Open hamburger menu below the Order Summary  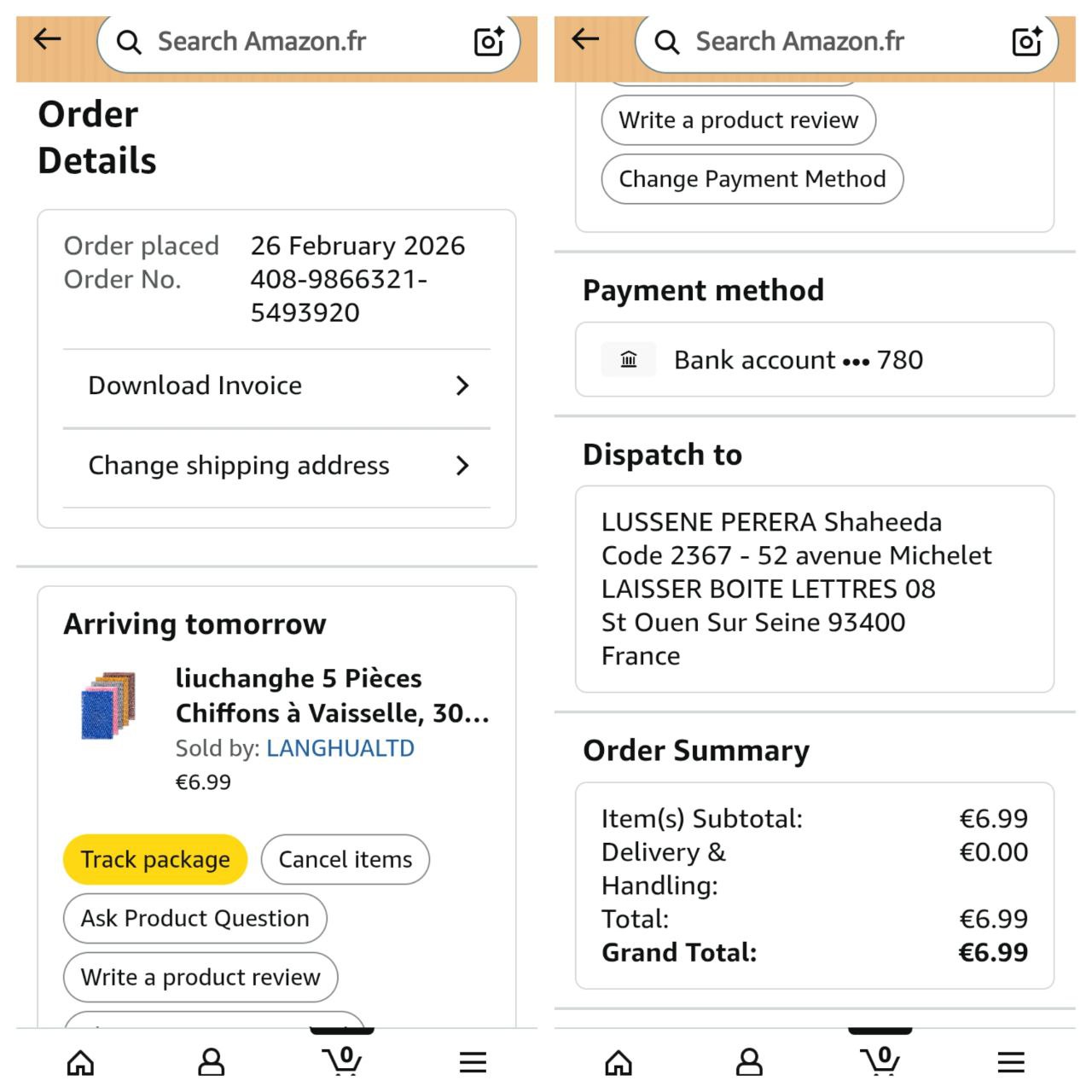pos(1011,1062)
